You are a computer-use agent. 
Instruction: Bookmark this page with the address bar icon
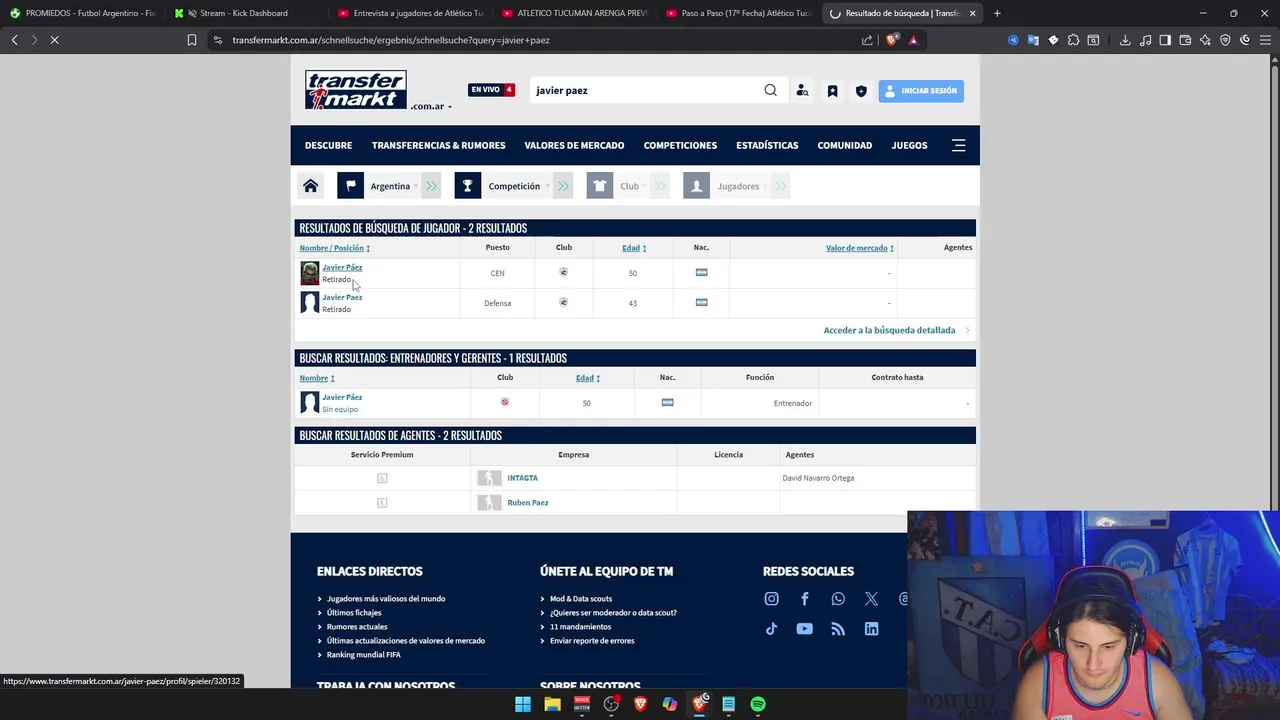click(x=192, y=40)
